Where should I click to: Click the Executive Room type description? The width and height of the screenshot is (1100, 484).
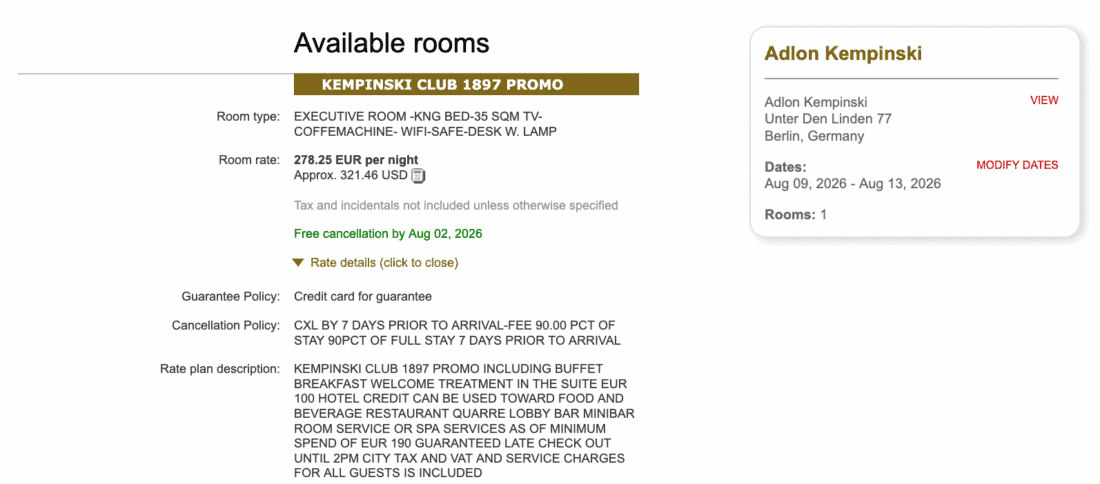425,124
